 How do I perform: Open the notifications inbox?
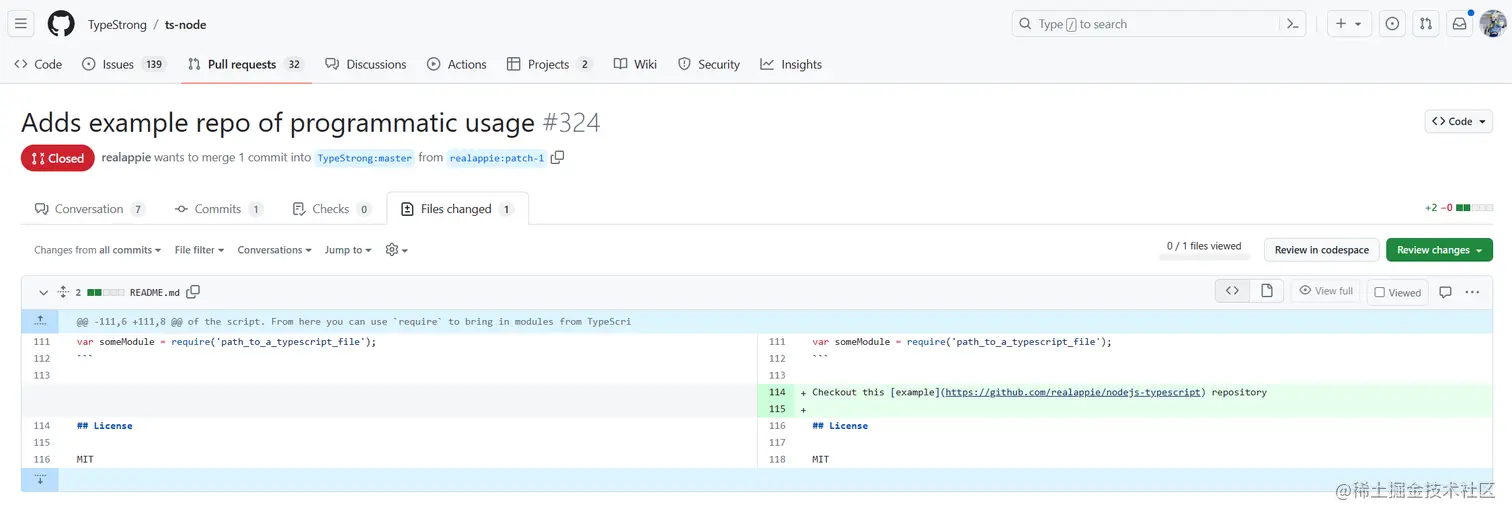[1460, 24]
